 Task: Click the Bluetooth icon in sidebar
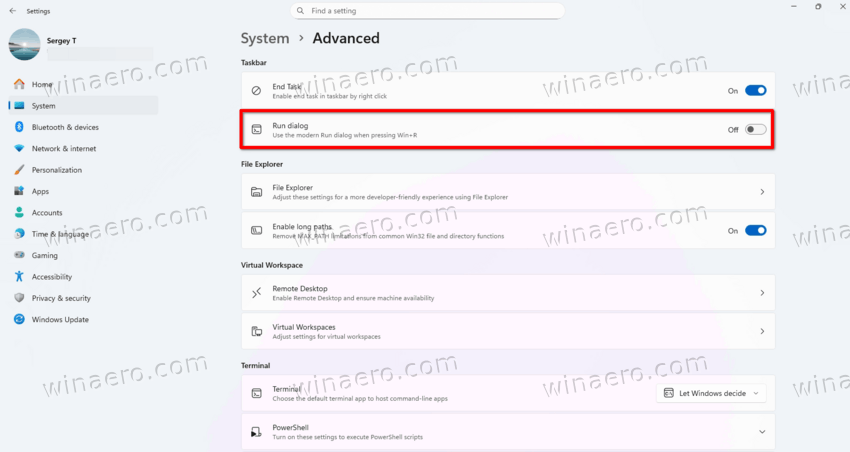point(20,127)
